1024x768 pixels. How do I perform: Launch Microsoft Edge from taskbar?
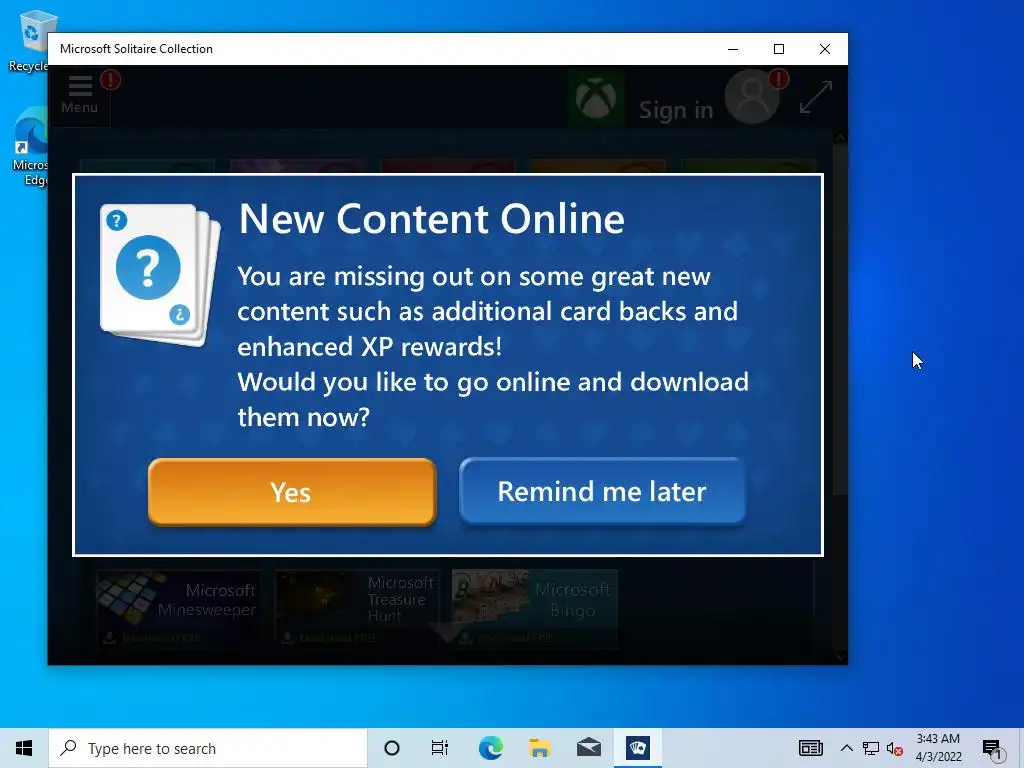pyautogui.click(x=490, y=748)
